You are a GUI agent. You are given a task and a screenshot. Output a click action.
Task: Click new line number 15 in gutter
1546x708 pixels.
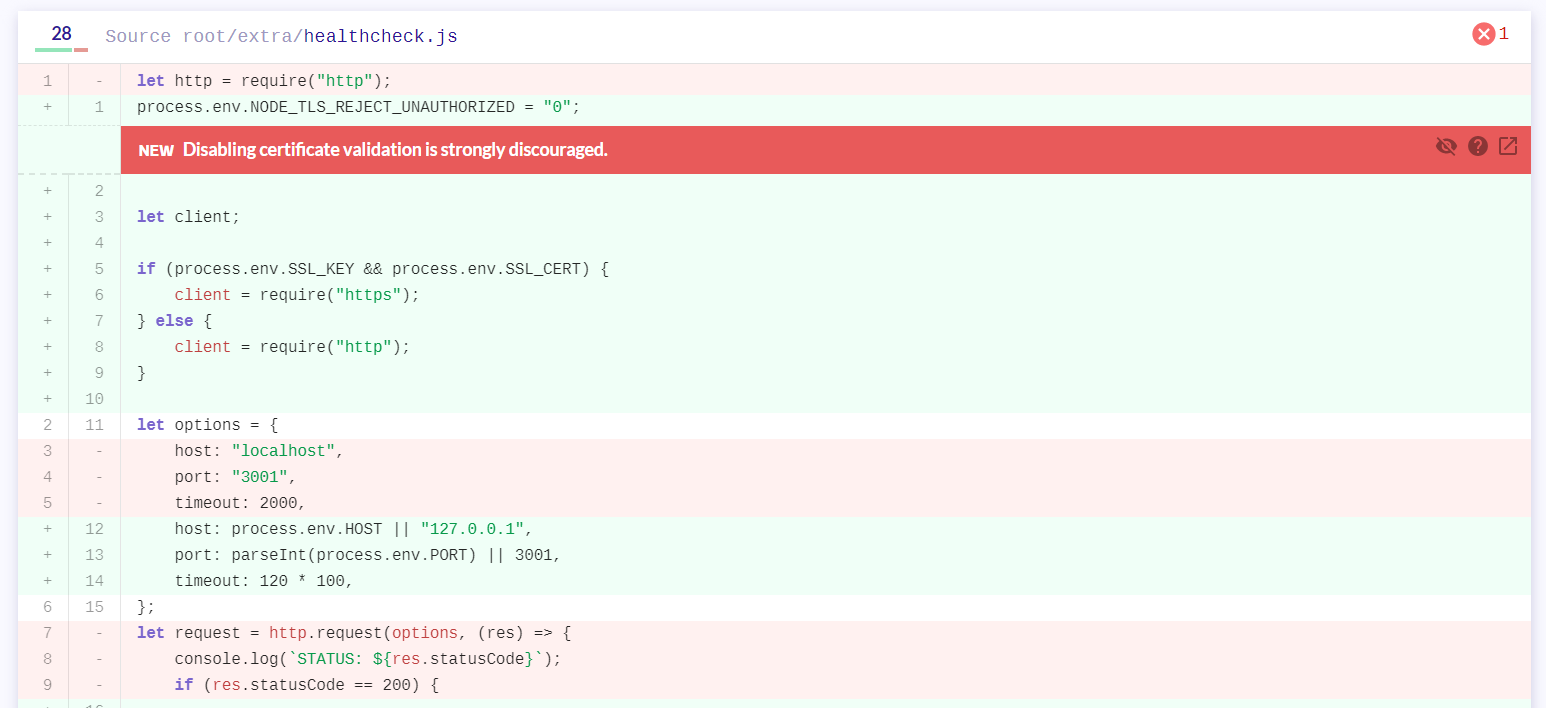(x=95, y=607)
